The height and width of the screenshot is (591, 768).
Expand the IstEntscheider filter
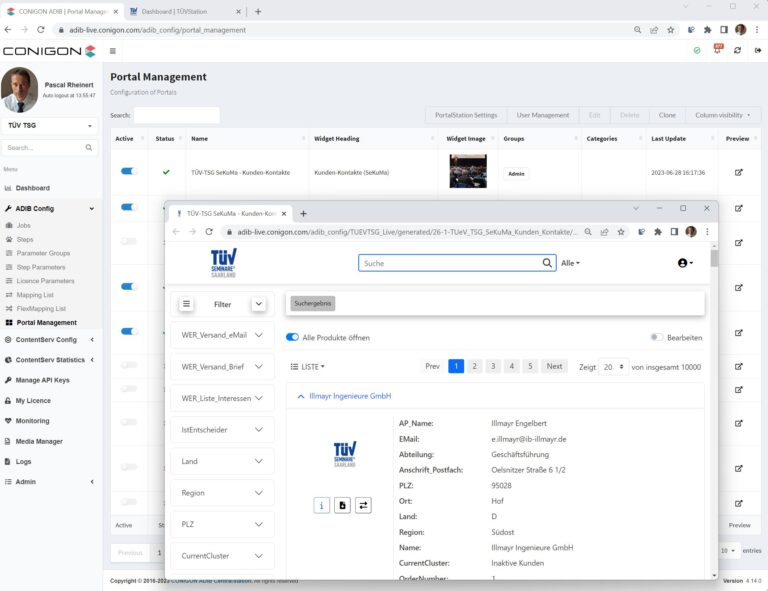[222, 429]
